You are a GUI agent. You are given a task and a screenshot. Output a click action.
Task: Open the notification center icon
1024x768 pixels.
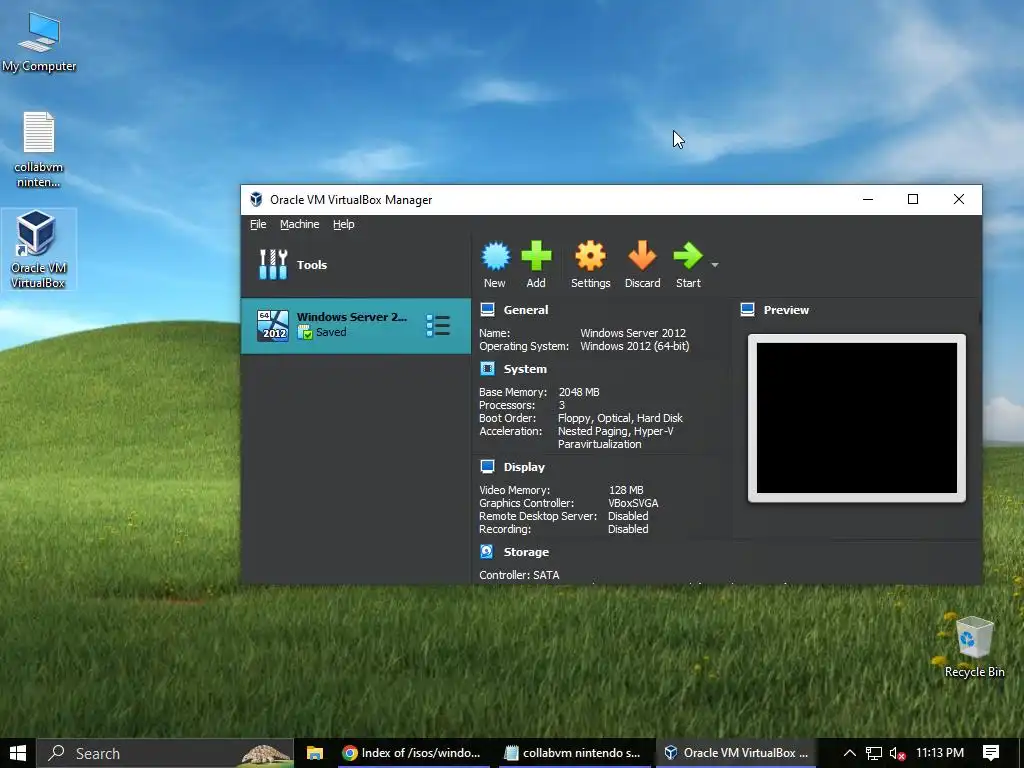(991, 753)
